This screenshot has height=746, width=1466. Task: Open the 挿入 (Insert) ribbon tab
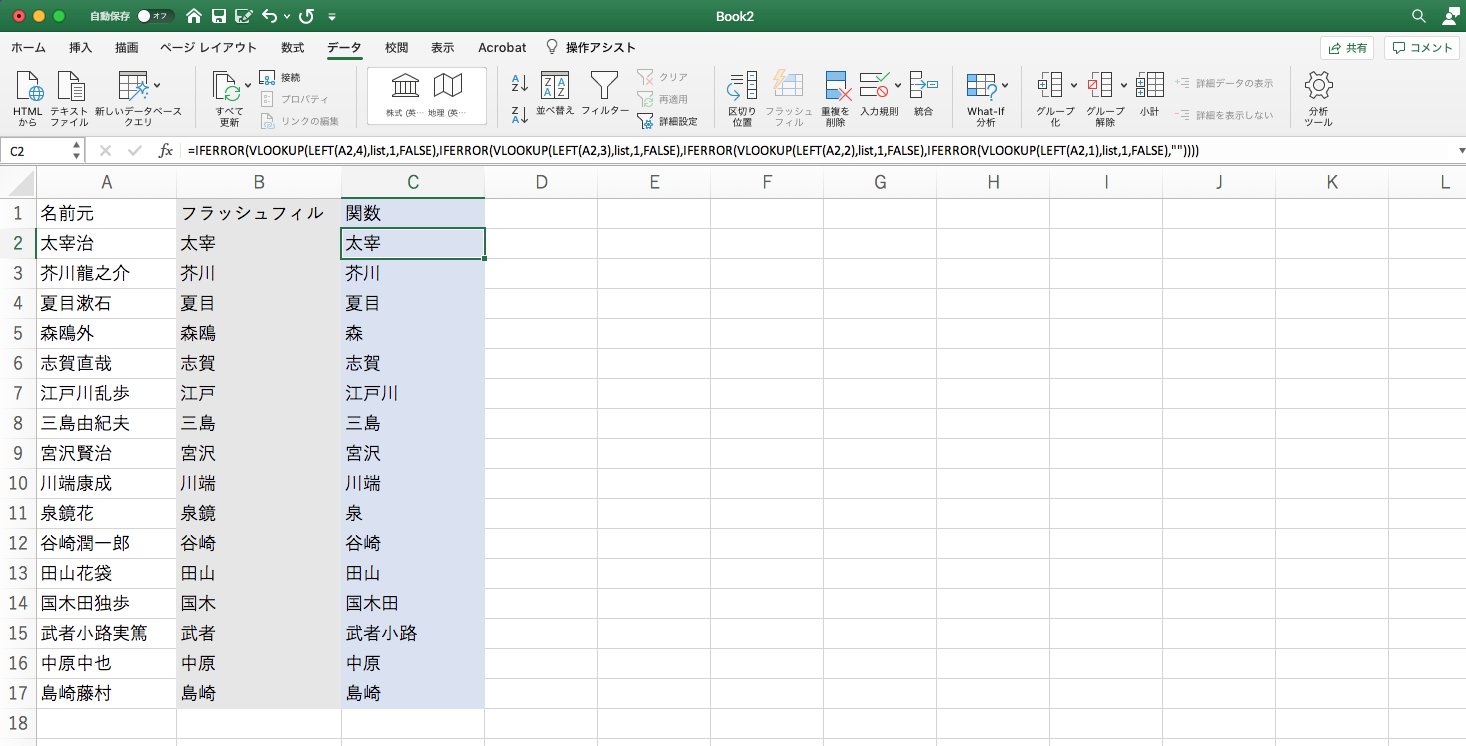pyautogui.click(x=81, y=47)
